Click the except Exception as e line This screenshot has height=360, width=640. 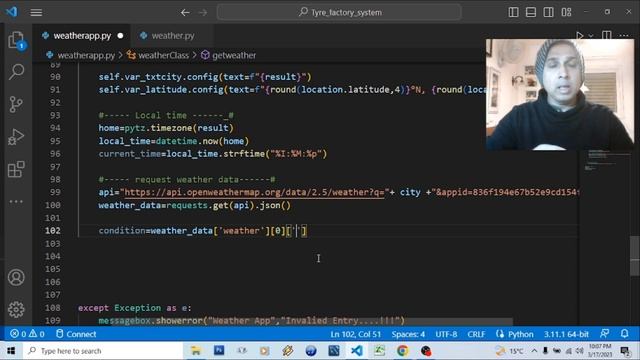[135, 308]
